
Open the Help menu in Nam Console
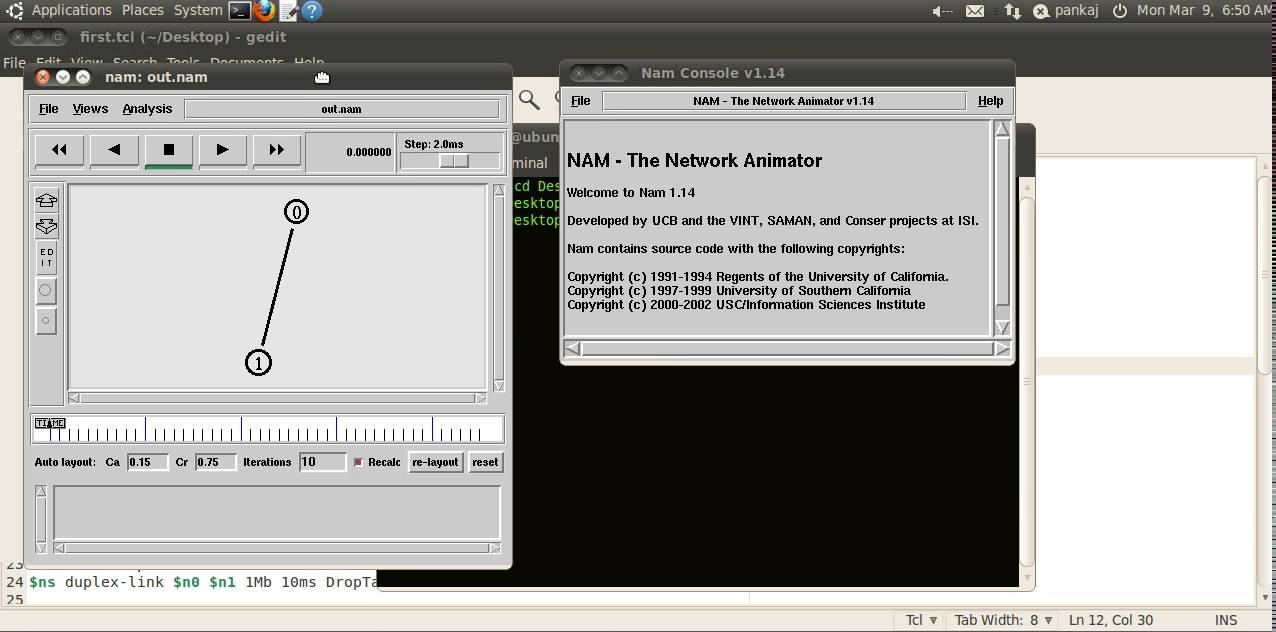coord(990,101)
